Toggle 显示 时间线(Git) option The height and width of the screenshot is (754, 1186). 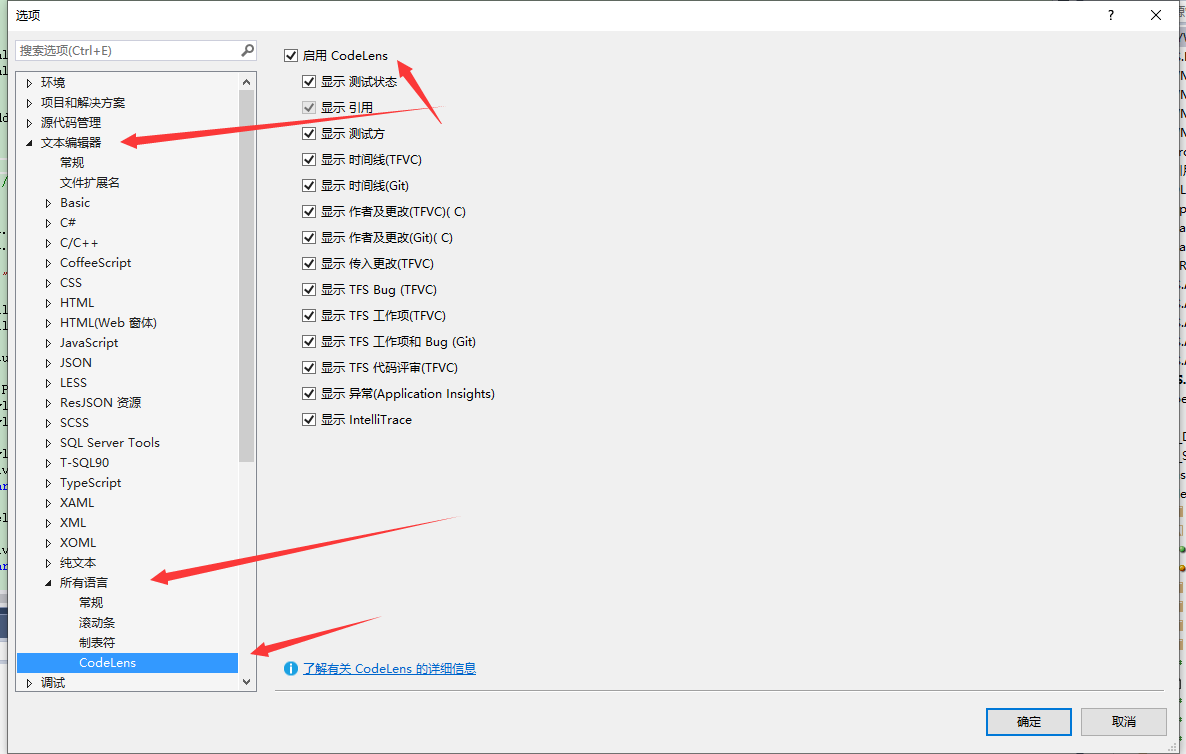click(310, 185)
